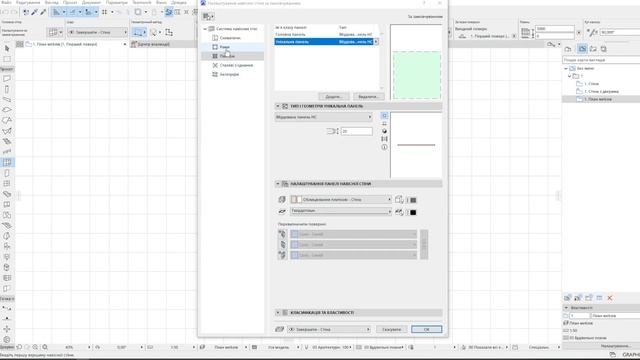This screenshot has height=360, width=640.
Task: Click the gray color swatch on the building material row
Action: click(x=413, y=200)
